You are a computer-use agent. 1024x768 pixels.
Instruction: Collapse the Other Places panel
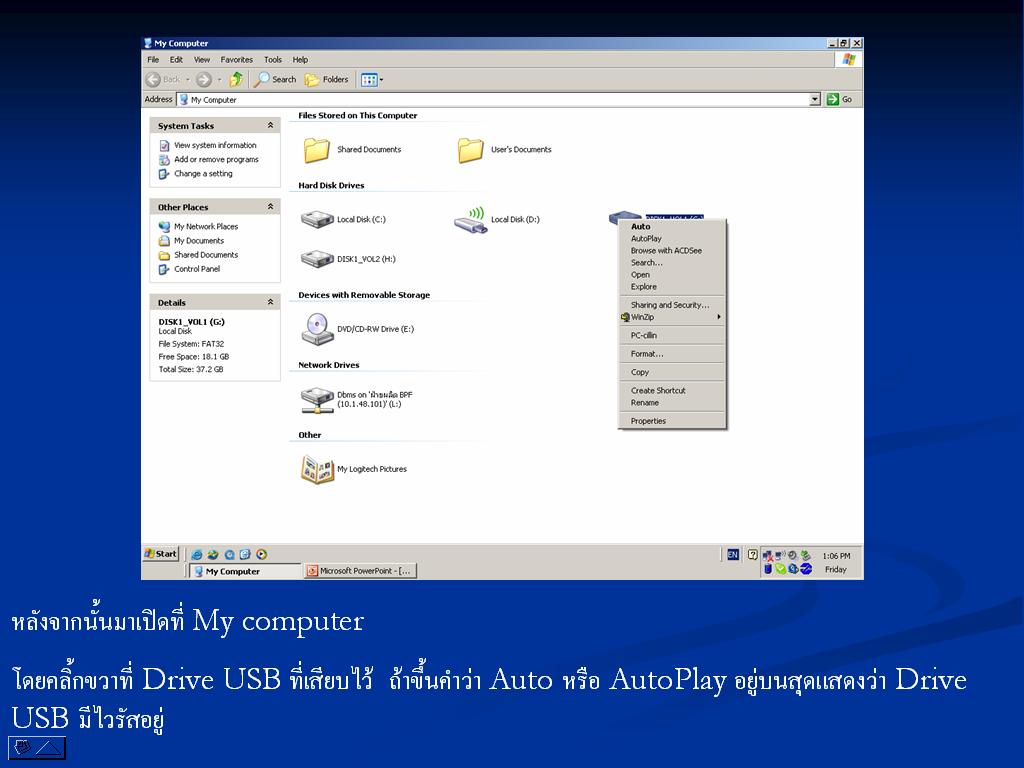(x=270, y=207)
